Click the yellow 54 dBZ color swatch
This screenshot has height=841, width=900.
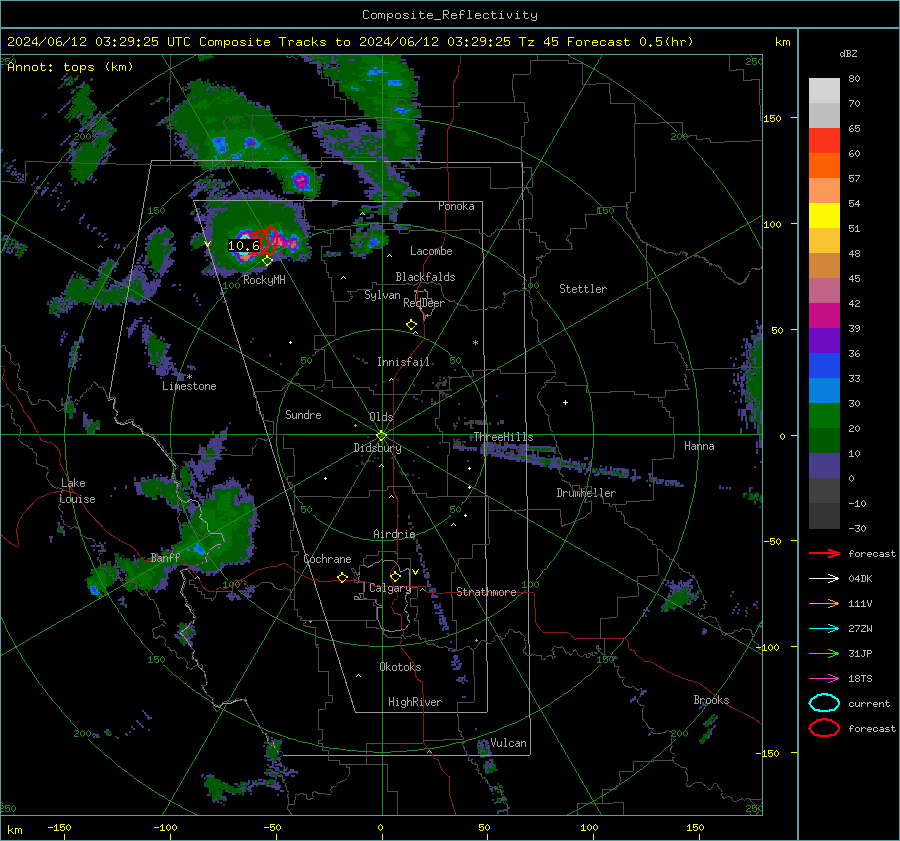pyautogui.click(x=824, y=215)
